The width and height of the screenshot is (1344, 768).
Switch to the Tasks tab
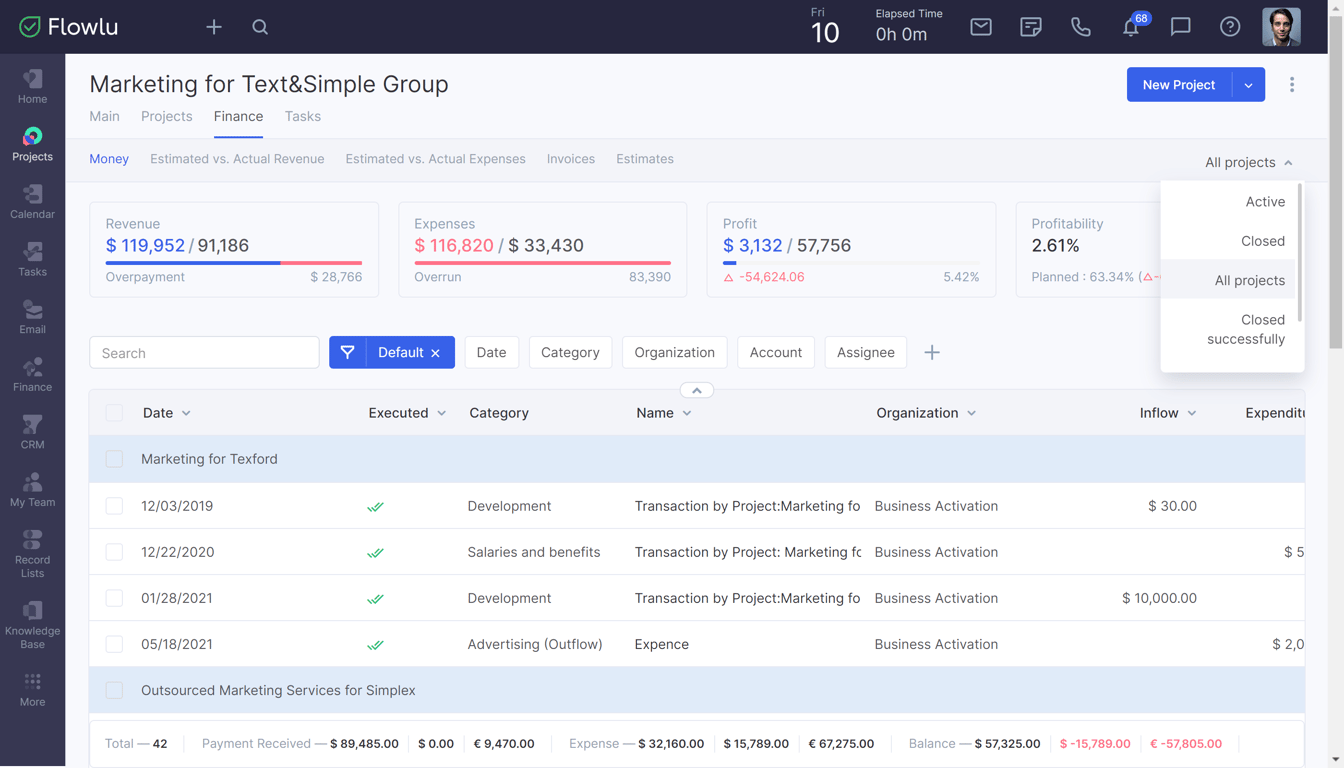tap(302, 116)
